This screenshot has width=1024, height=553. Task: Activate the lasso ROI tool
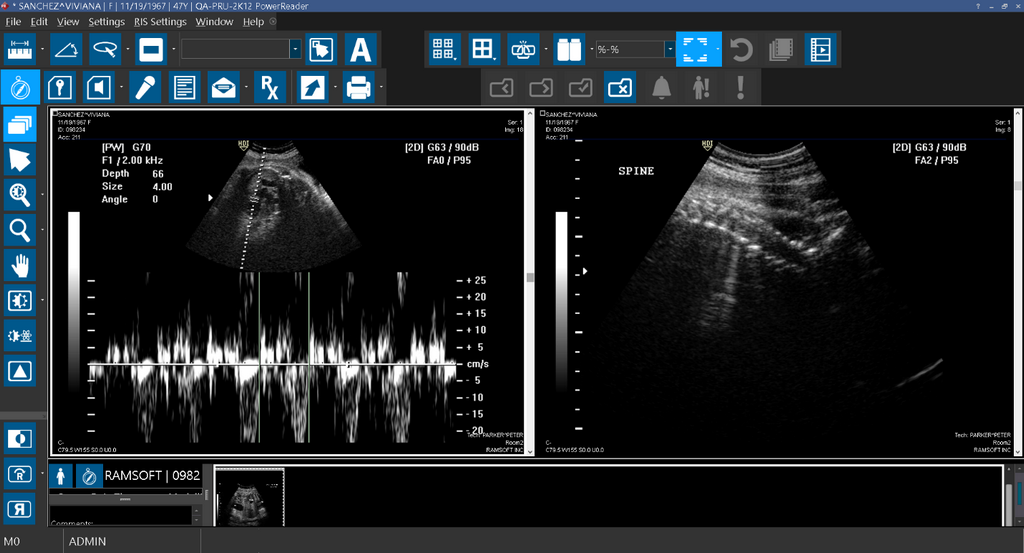[105, 48]
